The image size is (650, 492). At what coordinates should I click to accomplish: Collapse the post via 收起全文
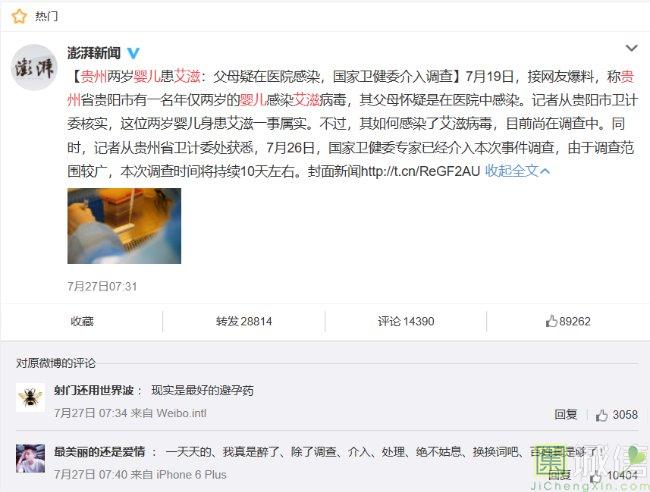pyautogui.click(x=517, y=170)
